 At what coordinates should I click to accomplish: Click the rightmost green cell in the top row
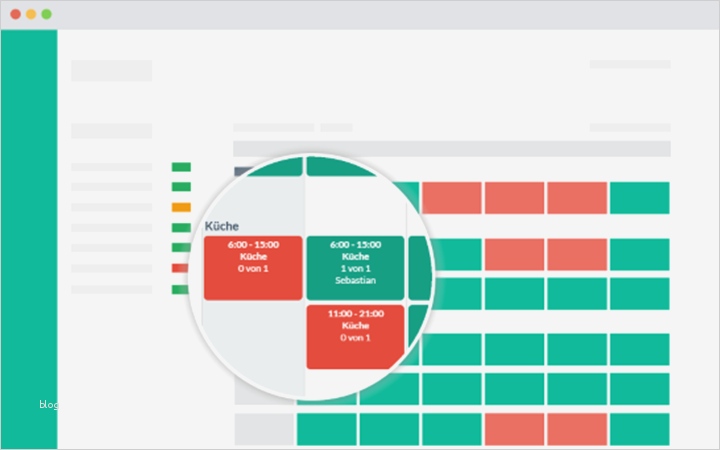(x=639, y=198)
